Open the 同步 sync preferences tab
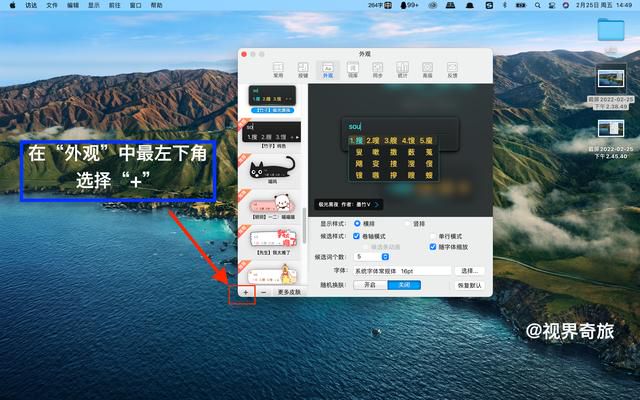 (x=378, y=70)
